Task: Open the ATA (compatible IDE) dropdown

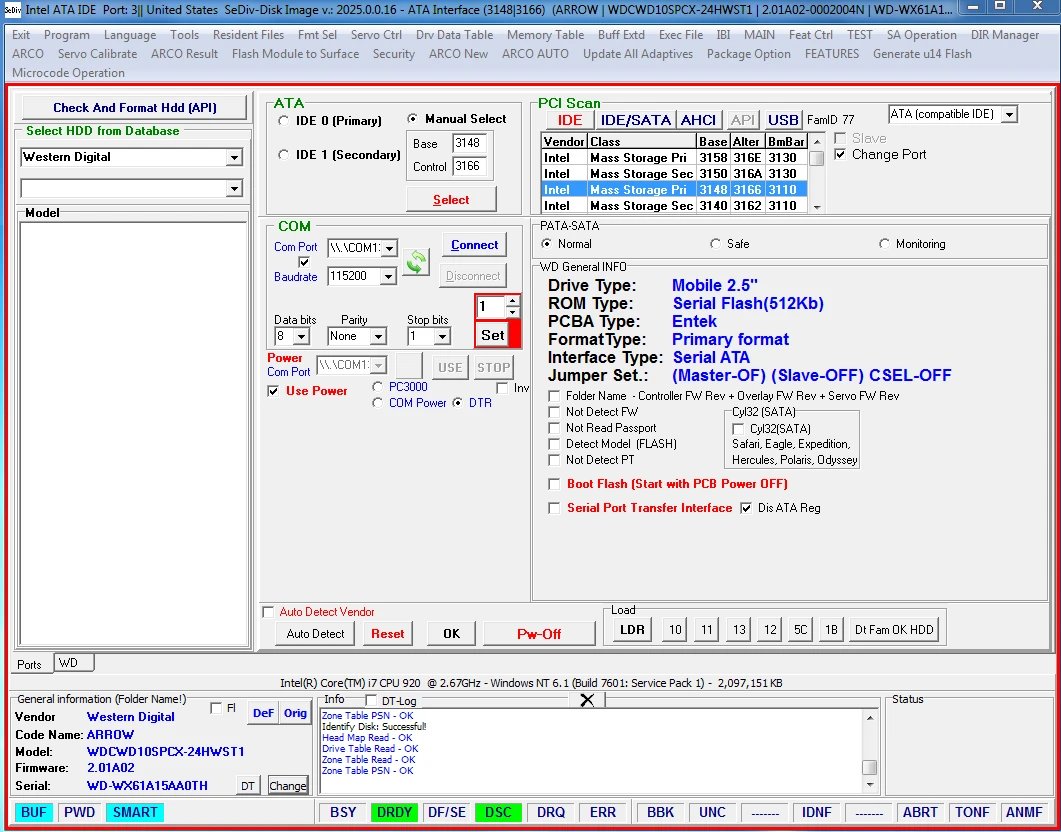Action: 1009,115
